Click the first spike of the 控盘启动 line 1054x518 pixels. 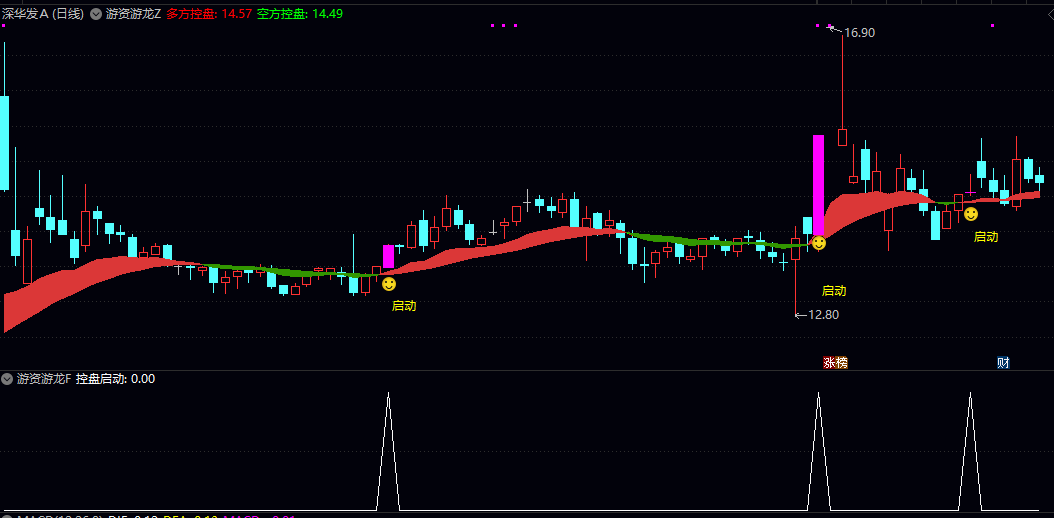(389, 450)
